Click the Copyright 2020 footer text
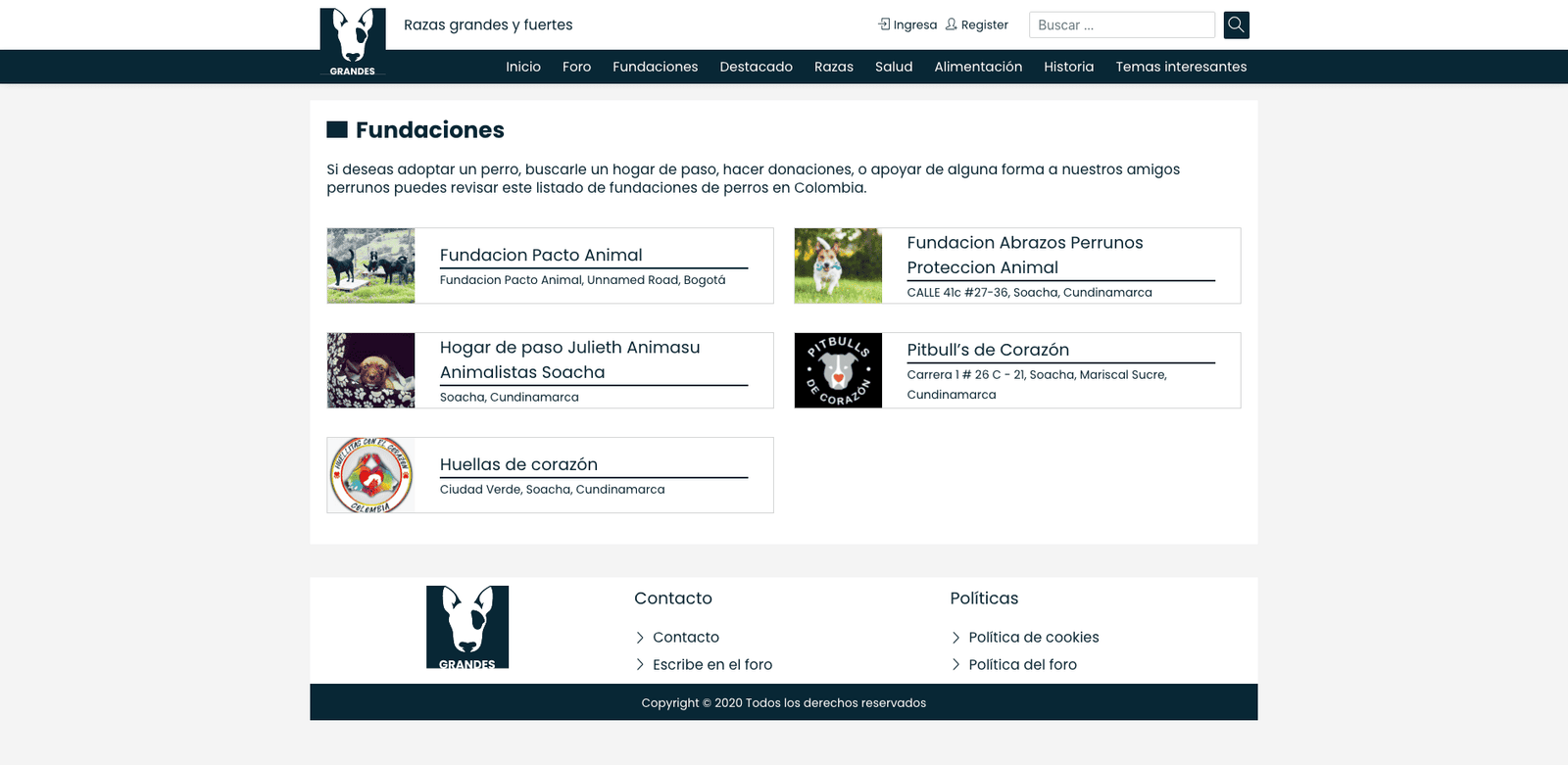Screen dimensions: 1568x765 [784, 703]
